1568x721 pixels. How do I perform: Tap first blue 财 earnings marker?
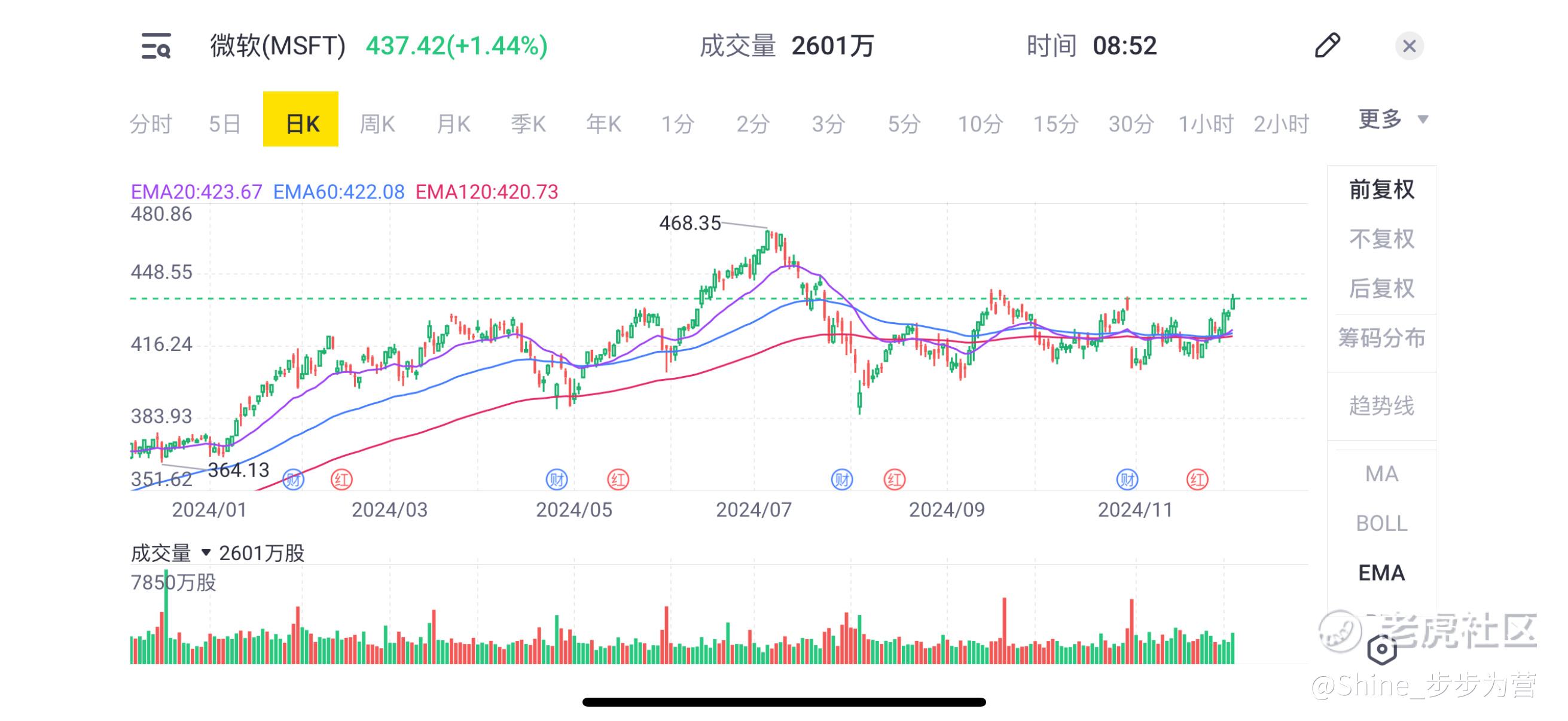click(294, 479)
